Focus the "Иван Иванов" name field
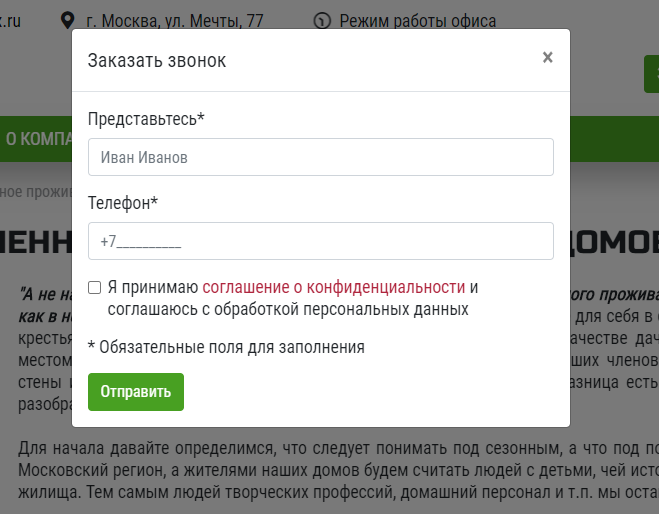Screen dimensions: 659x514 pos(320,157)
